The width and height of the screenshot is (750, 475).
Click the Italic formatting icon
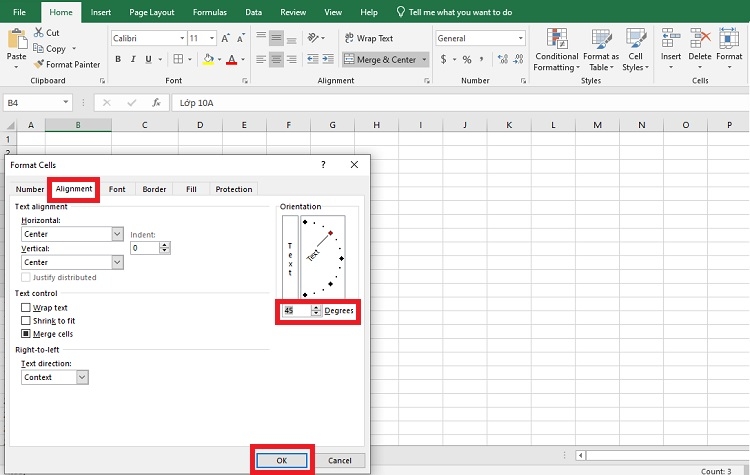[x=133, y=59]
